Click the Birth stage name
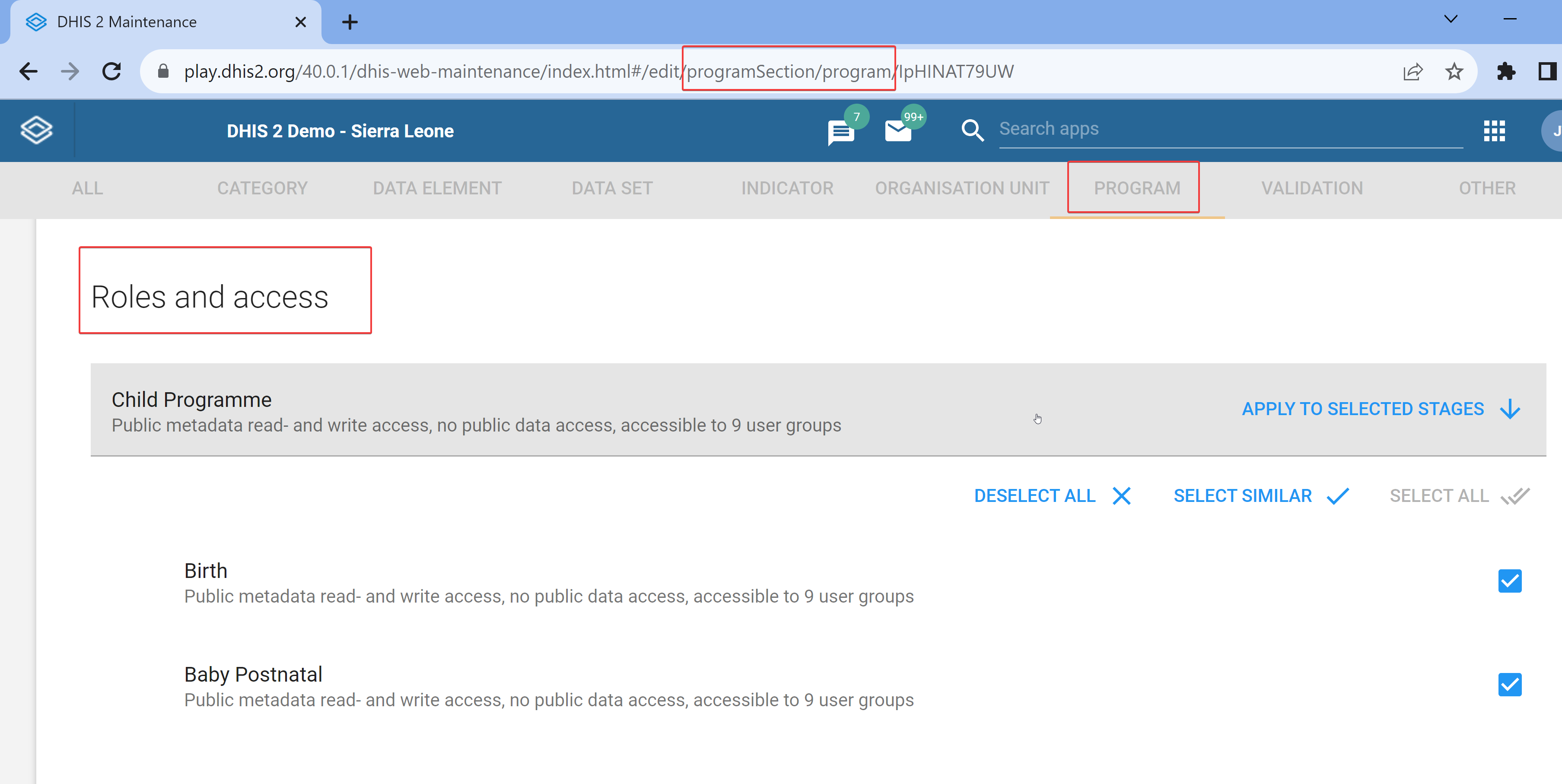The width and height of the screenshot is (1562, 784). pos(206,571)
